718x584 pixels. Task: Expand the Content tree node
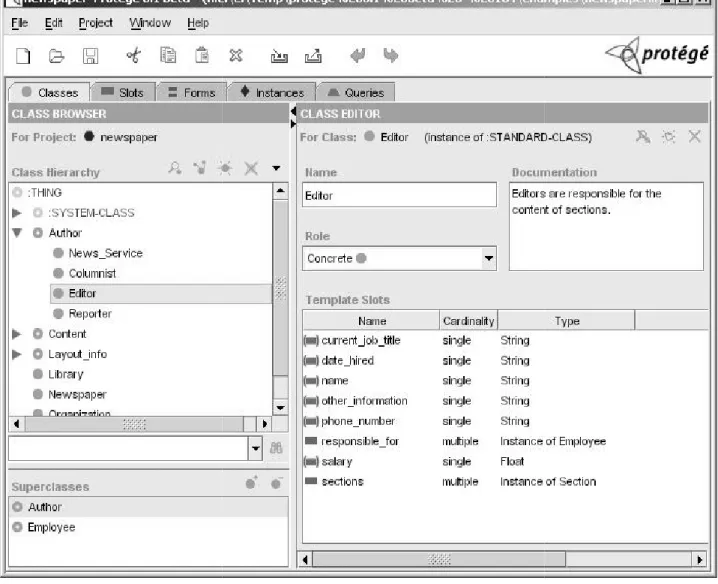(16, 334)
